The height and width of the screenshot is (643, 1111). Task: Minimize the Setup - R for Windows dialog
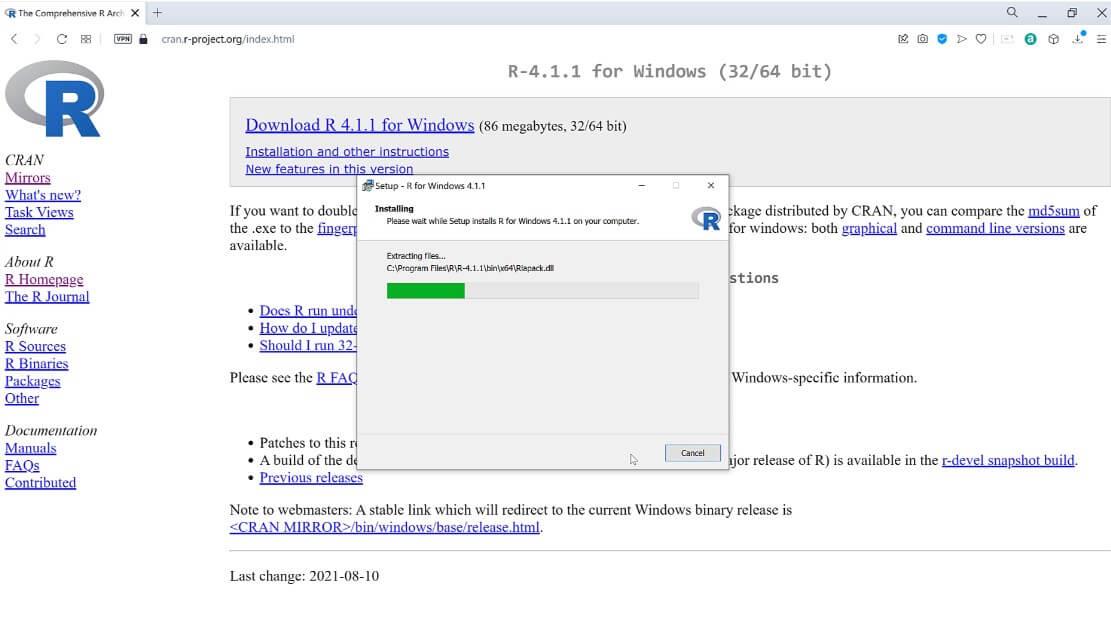coord(641,186)
